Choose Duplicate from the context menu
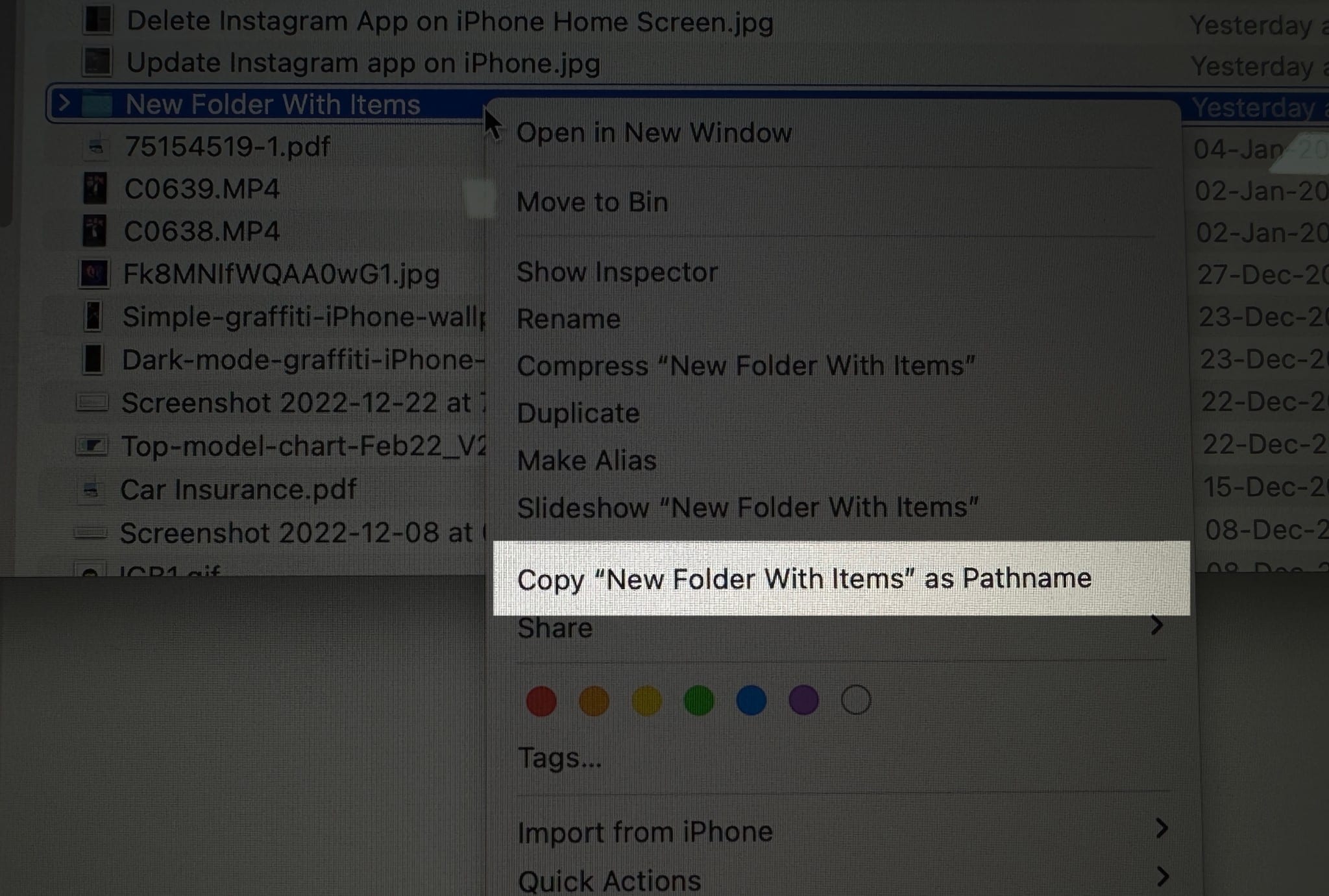 click(x=578, y=413)
